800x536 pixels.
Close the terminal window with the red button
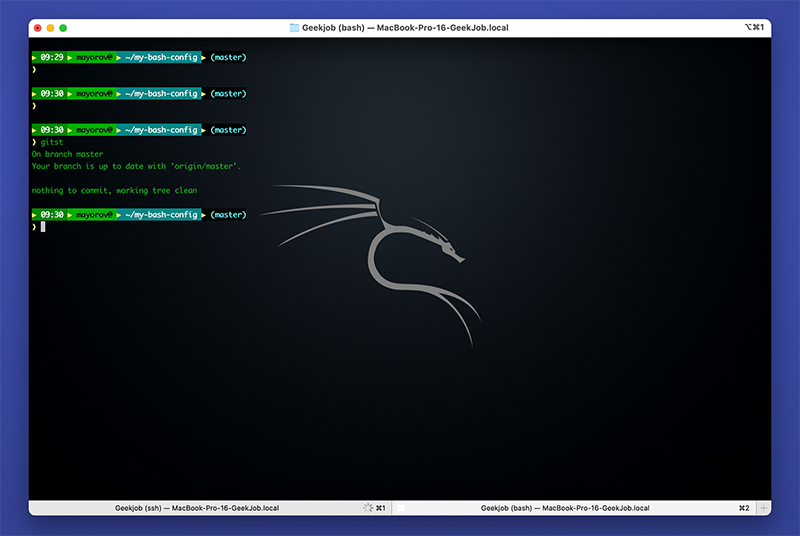(x=38, y=28)
